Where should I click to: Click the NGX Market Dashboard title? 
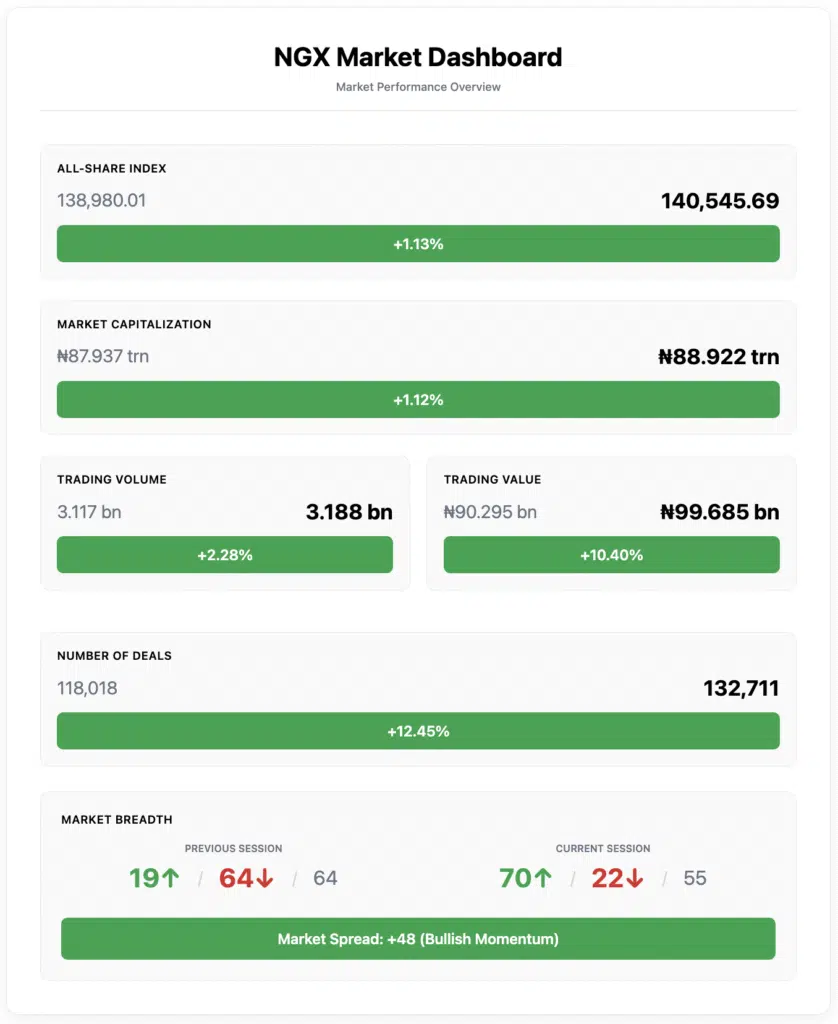(418, 57)
